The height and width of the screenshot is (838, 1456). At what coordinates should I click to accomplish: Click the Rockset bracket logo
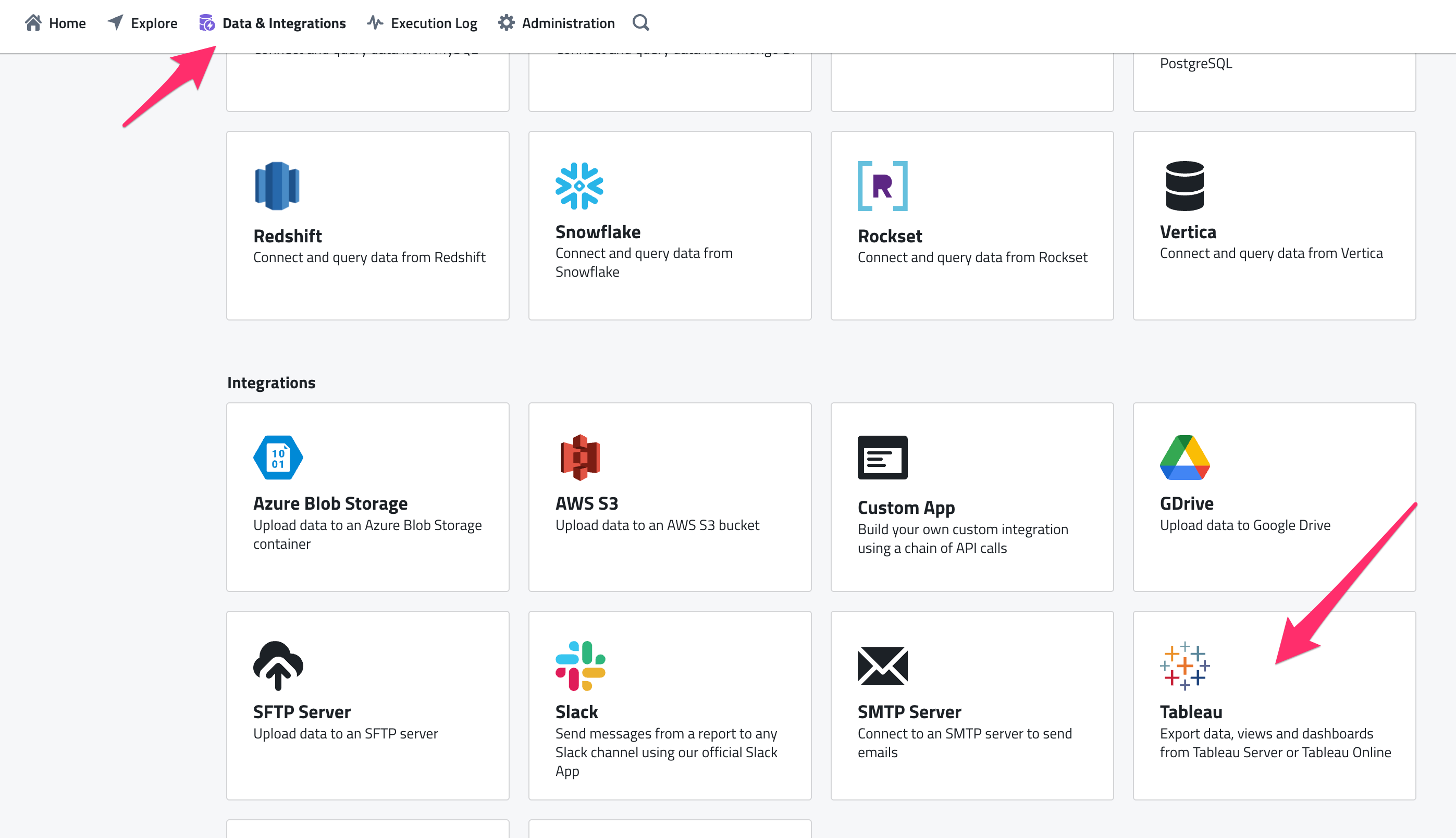pos(882,186)
